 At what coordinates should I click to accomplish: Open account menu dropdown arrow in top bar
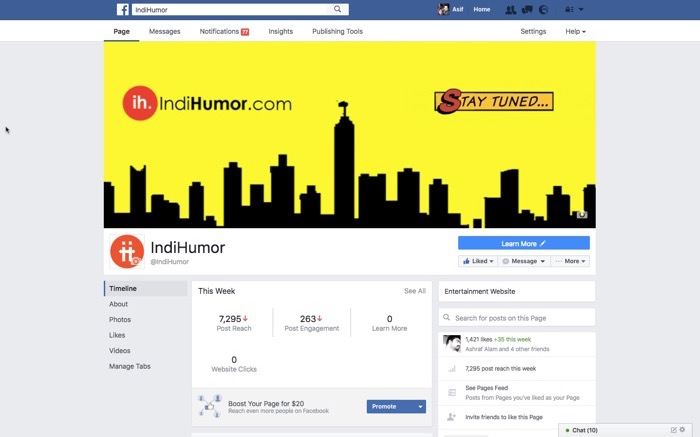tap(581, 9)
